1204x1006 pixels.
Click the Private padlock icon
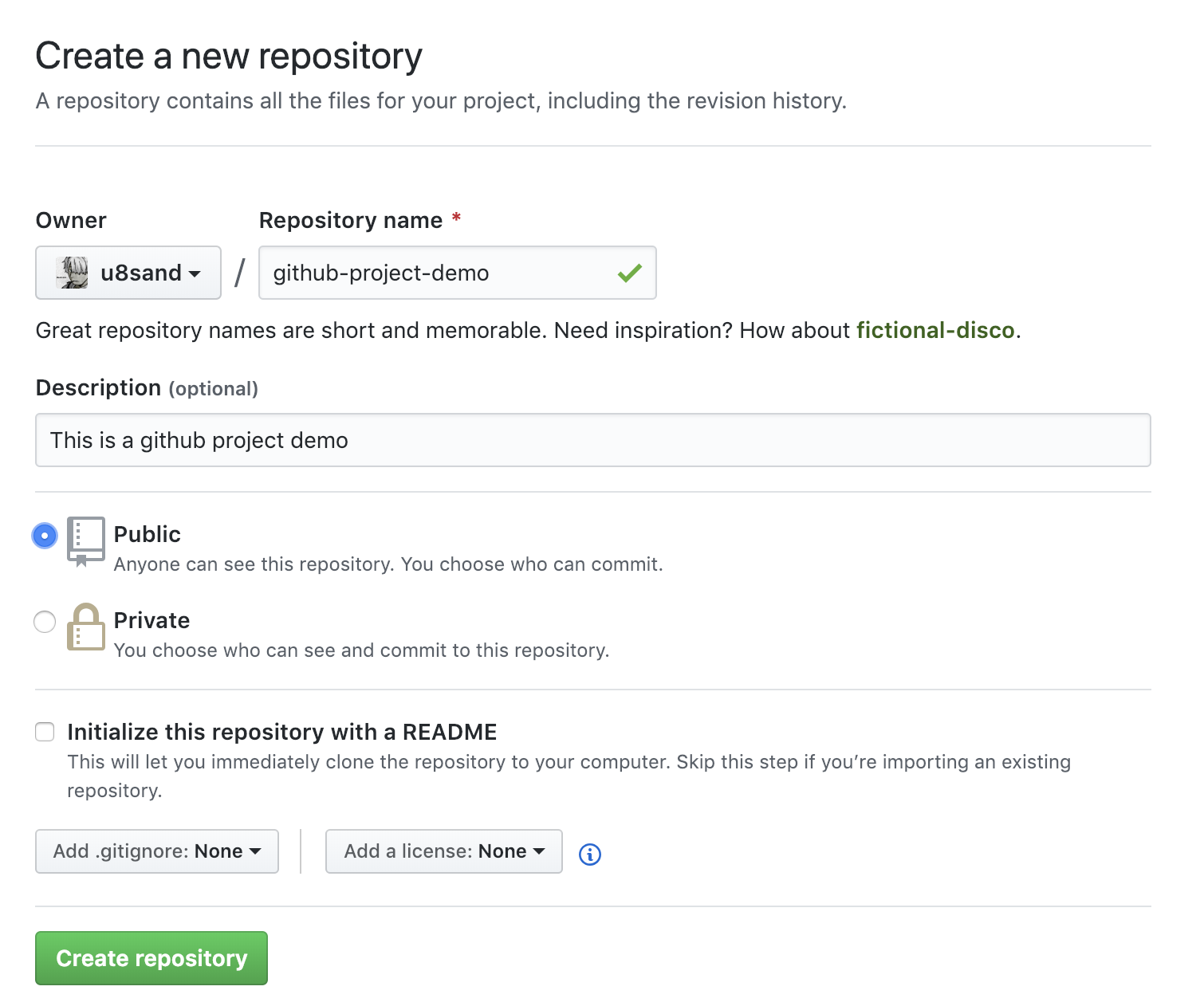point(86,627)
